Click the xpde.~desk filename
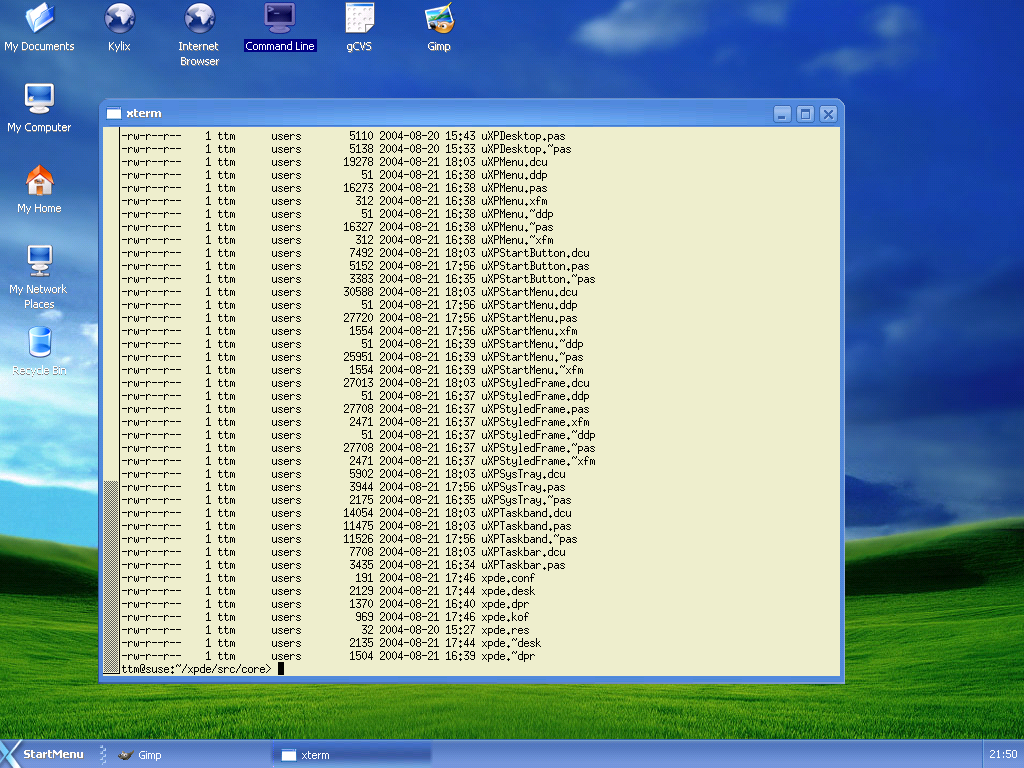Image resolution: width=1024 pixels, height=768 pixels. click(x=511, y=643)
